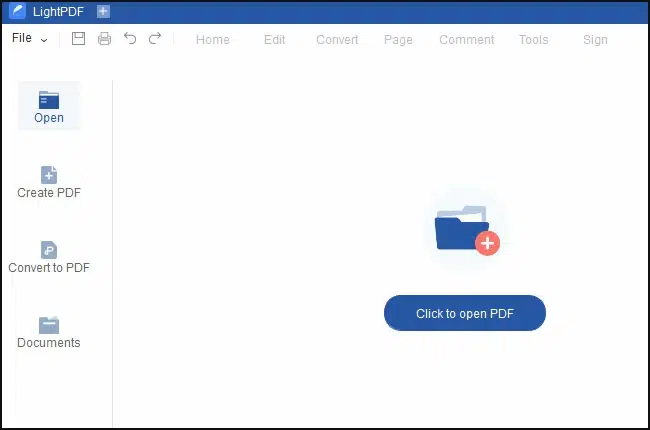This screenshot has width=650, height=430.
Task: Choose Convert to PDF in the sidebar
Action: (49, 257)
